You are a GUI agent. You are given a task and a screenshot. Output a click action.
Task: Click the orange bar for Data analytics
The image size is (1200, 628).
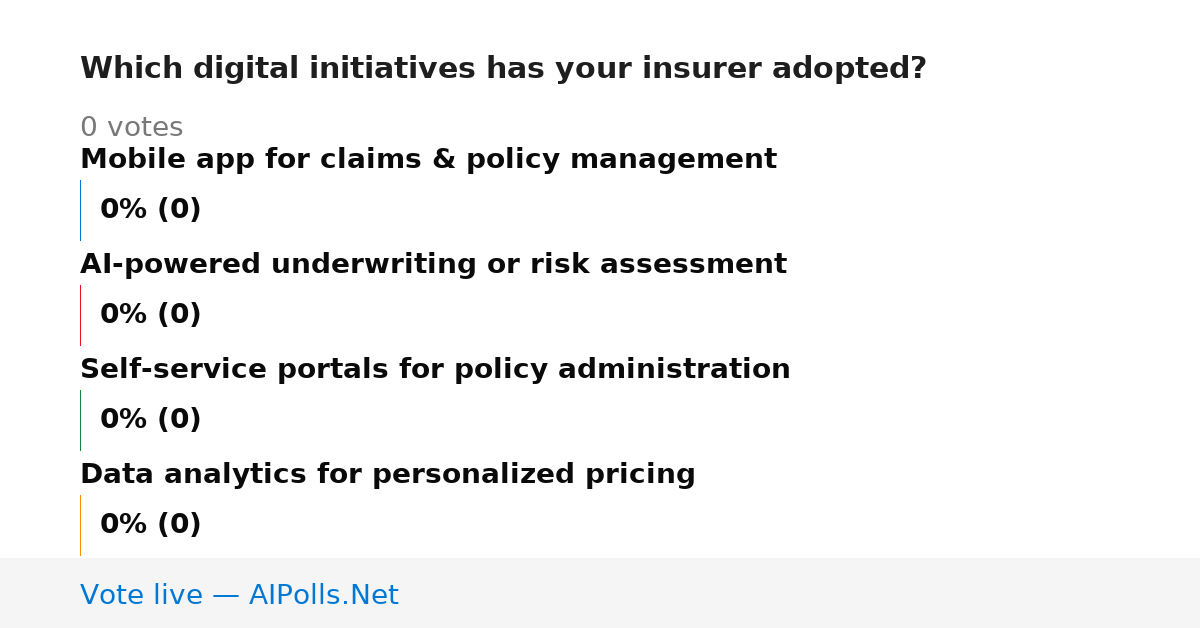tap(80, 525)
